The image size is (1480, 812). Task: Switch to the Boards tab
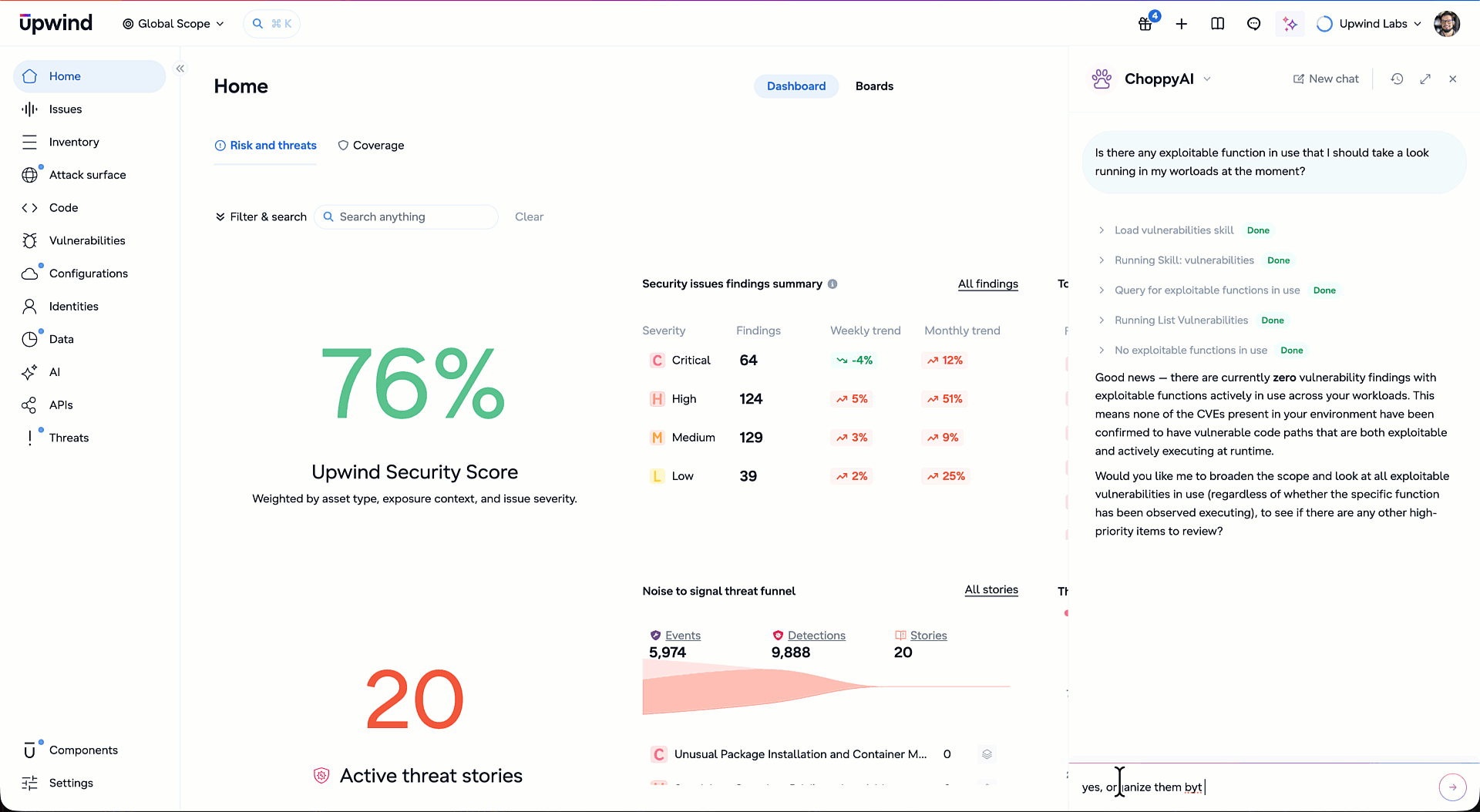point(874,86)
